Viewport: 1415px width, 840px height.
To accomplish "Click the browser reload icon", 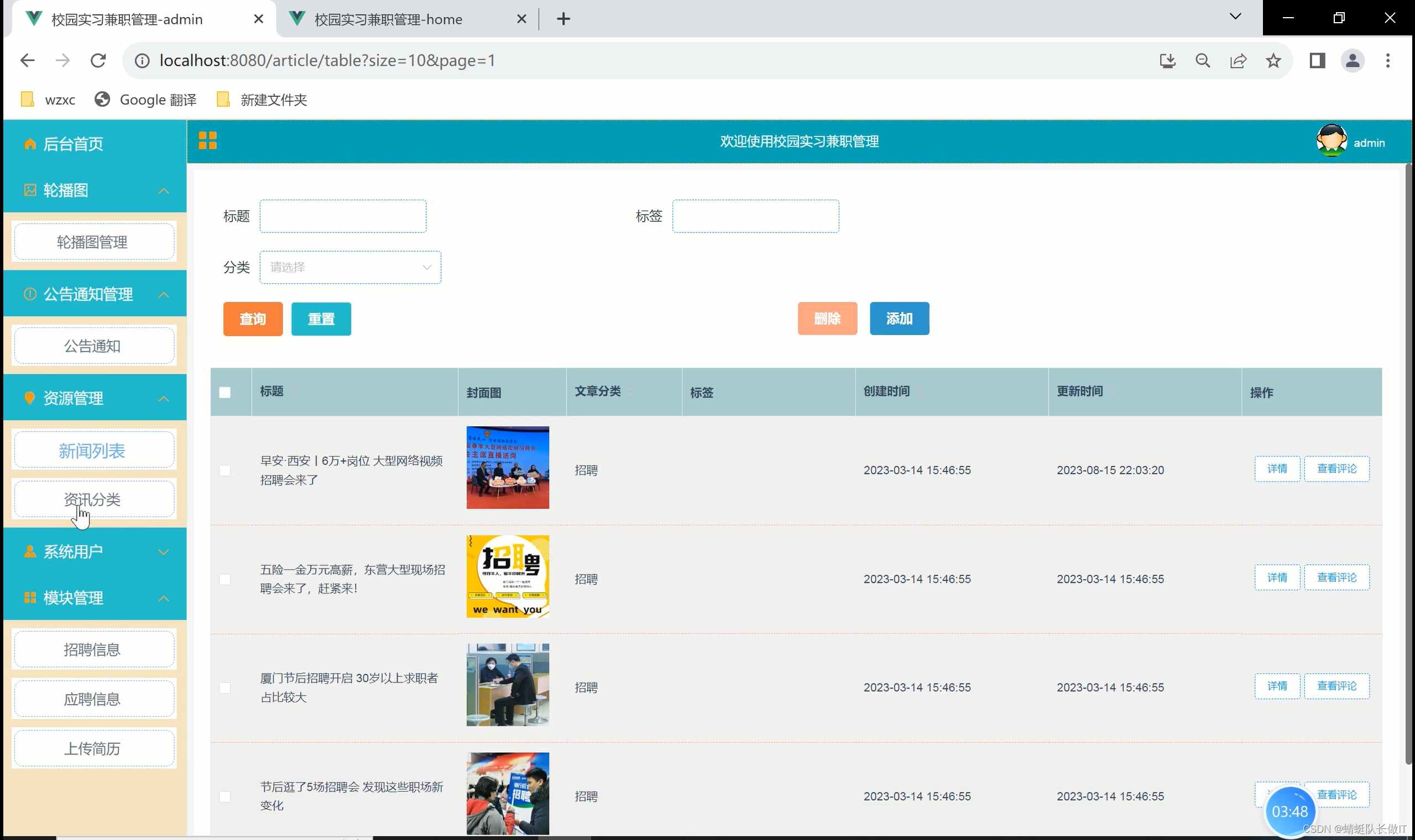I will tap(98, 61).
